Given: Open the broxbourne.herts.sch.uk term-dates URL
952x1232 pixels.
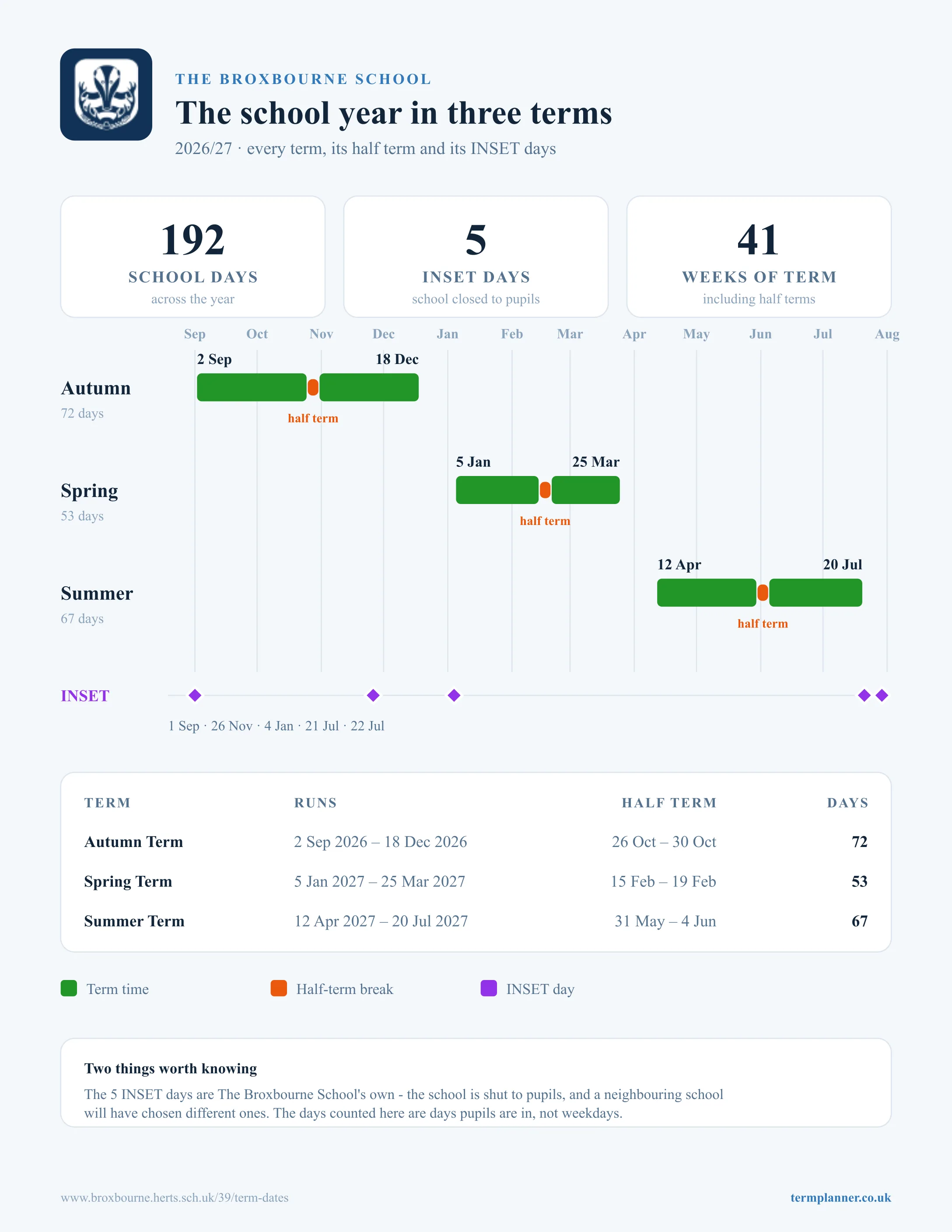Looking at the screenshot, I should [x=175, y=1197].
